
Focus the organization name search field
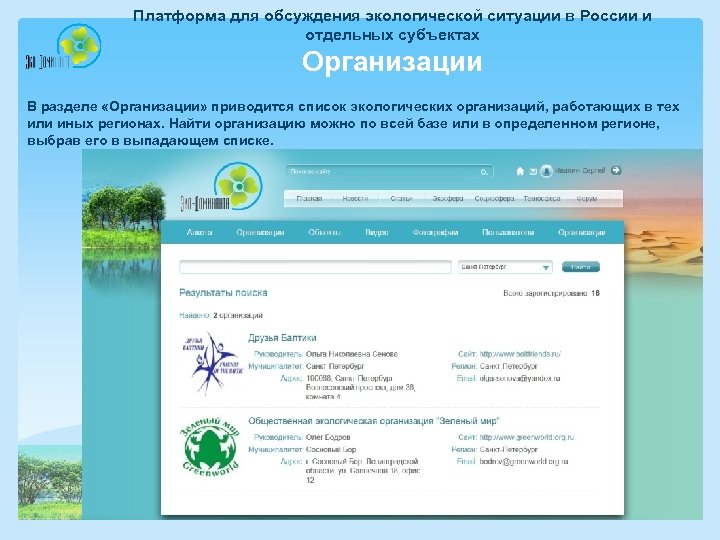tap(315, 267)
